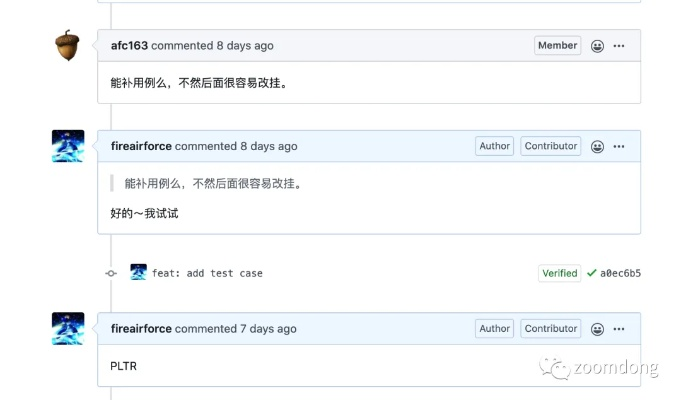The image size is (681, 400).
Task: Click fireairforce avatar beside the PLTR comment
Action: click(68, 328)
